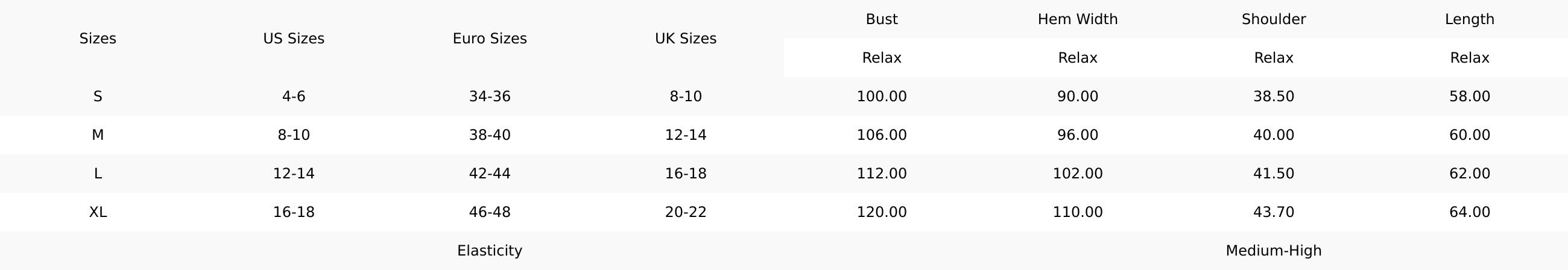The image size is (1568, 270).
Task: Select the Euro Sizes header cell
Action: click(x=489, y=39)
